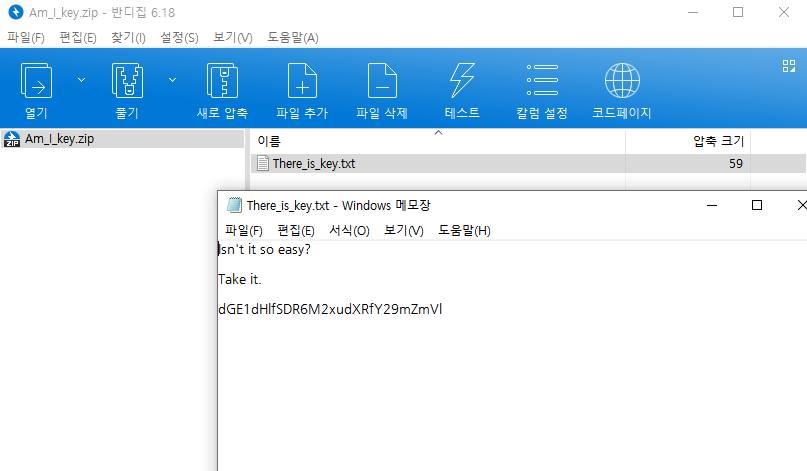Minimize the Notepad window
807x471 pixels.
712,205
